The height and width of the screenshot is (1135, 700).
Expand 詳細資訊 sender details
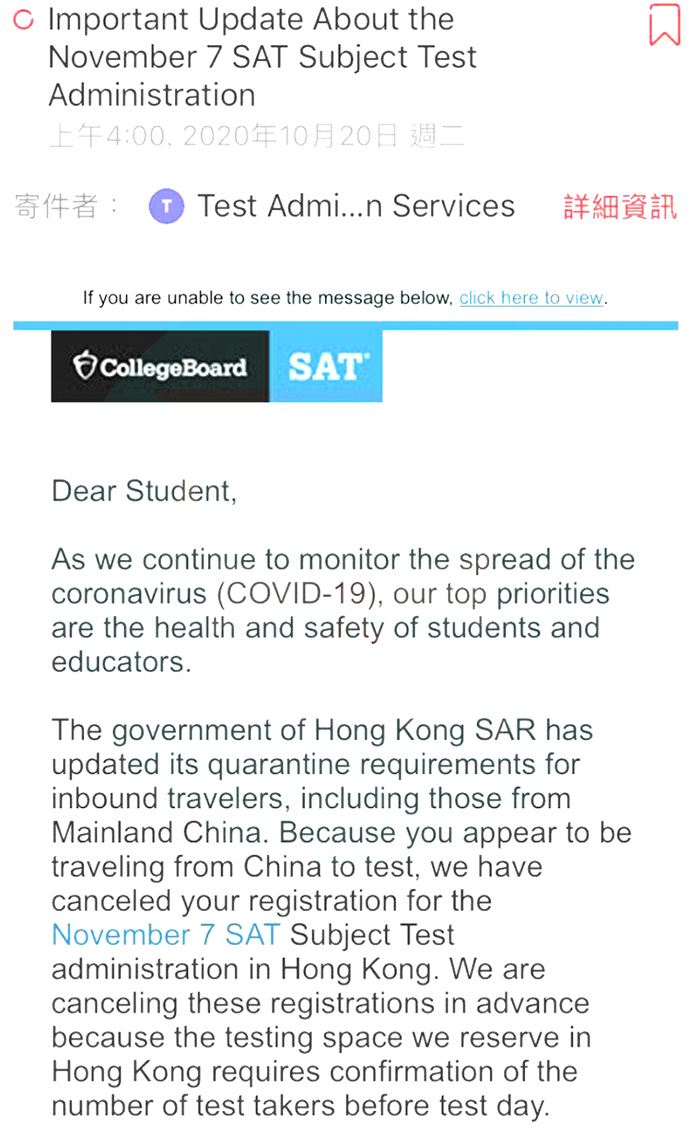620,207
